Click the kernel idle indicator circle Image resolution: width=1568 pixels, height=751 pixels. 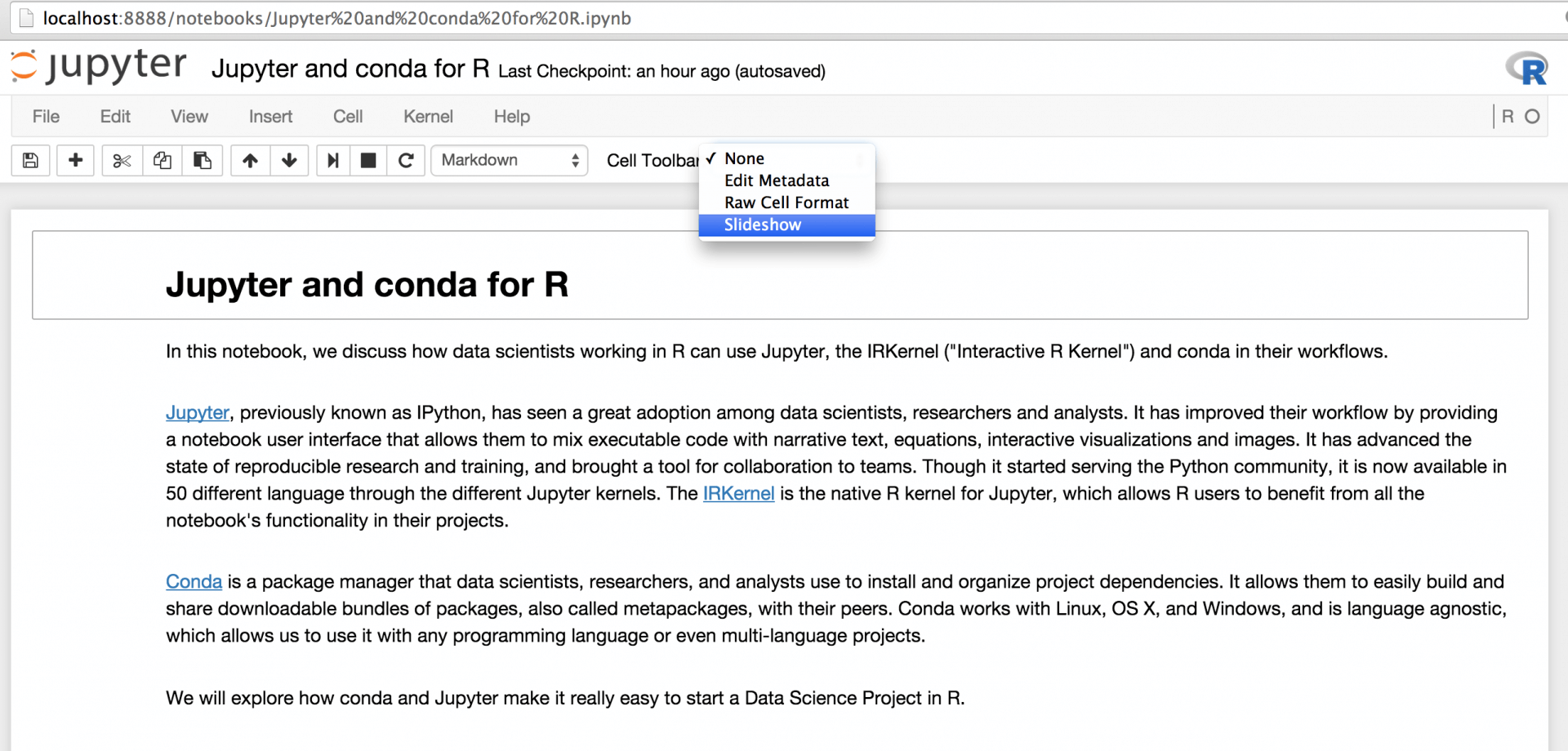[x=1533, y=117]
